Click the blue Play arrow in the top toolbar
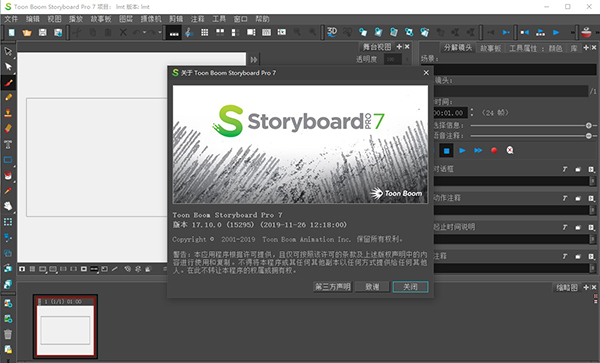600x363 pixels. pyautogui.click(x=556, y=33)
